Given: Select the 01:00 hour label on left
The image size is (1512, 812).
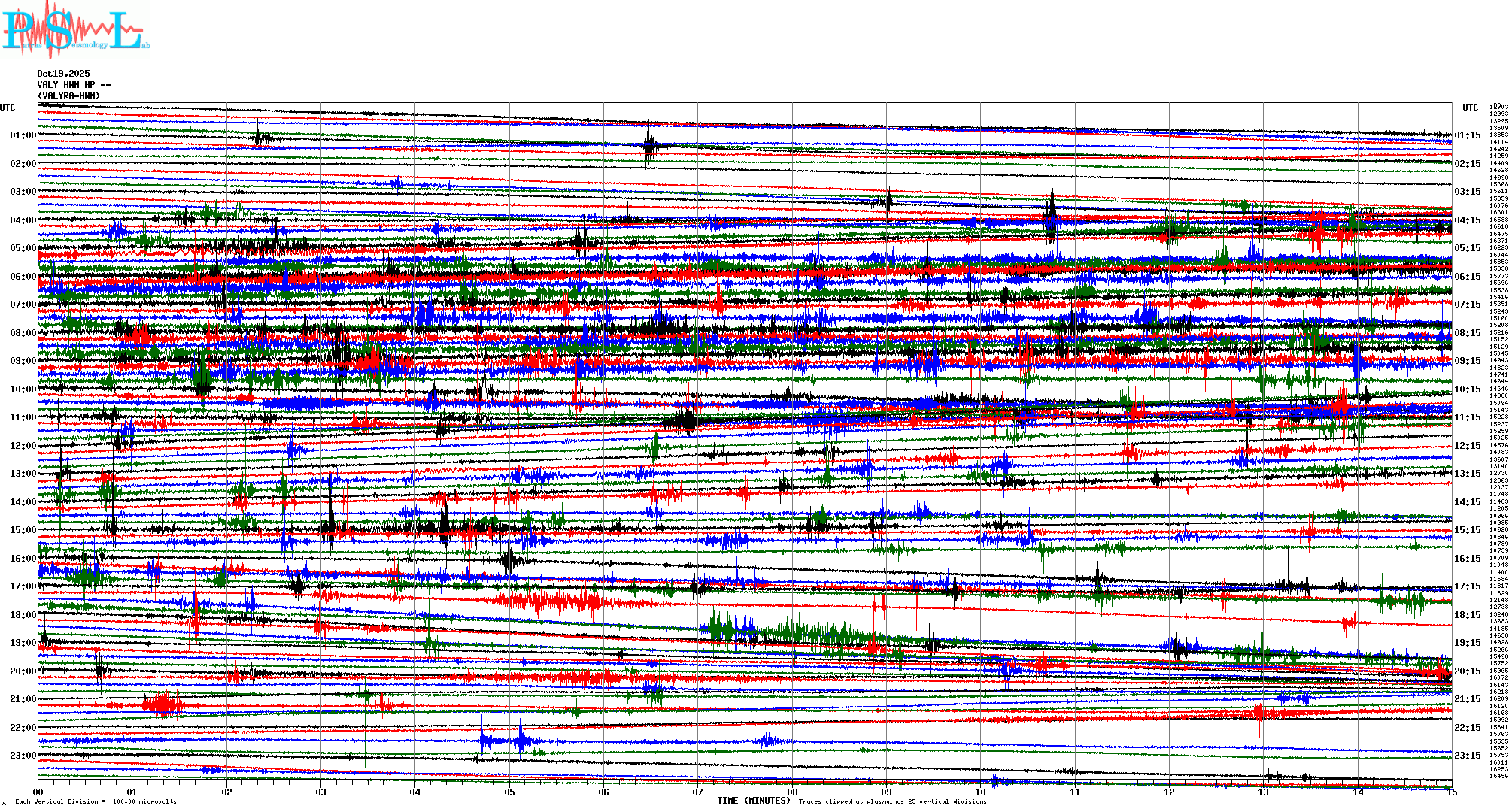Looking at the screenshot, I should [23, 135].
